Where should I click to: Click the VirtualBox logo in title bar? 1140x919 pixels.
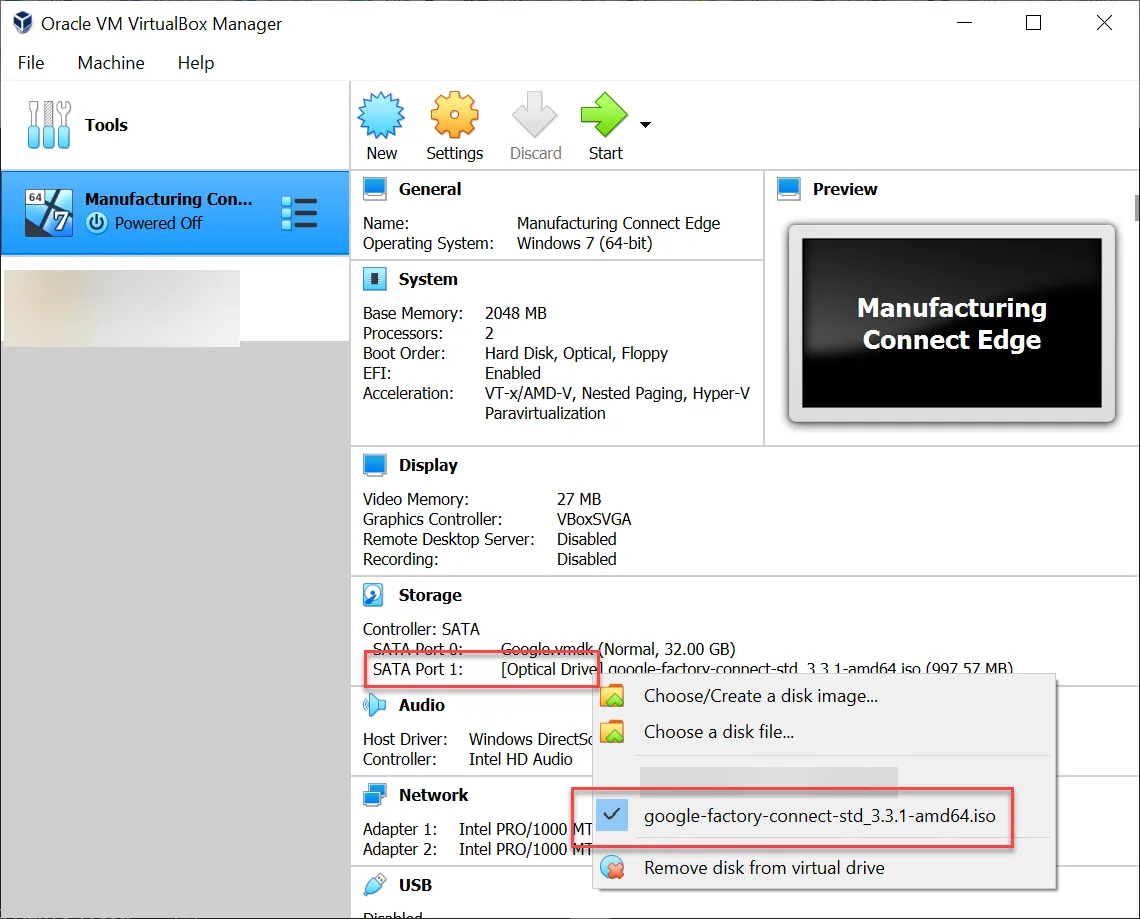(23, 23)
